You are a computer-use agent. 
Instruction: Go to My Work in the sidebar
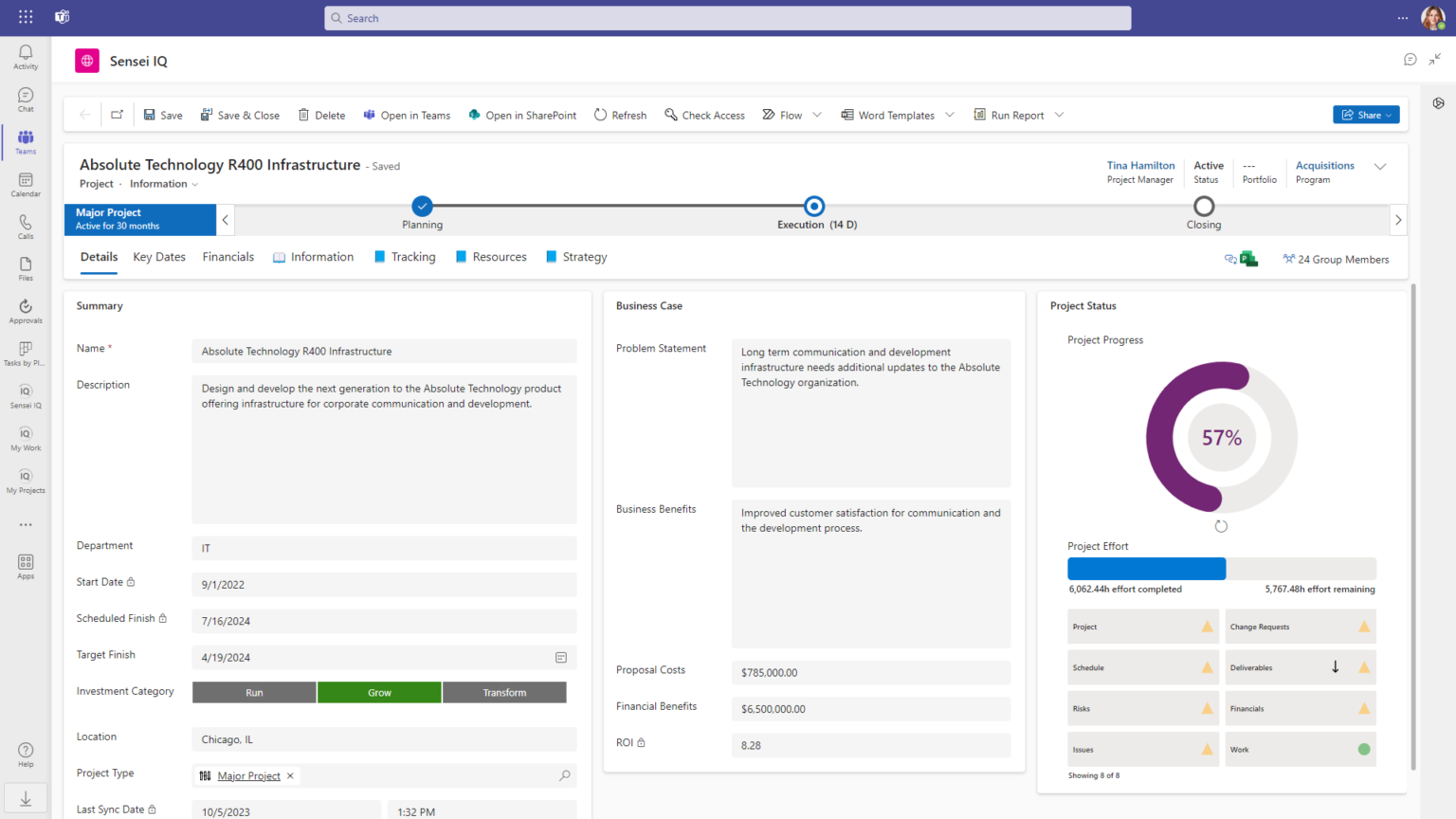(25, 438)
